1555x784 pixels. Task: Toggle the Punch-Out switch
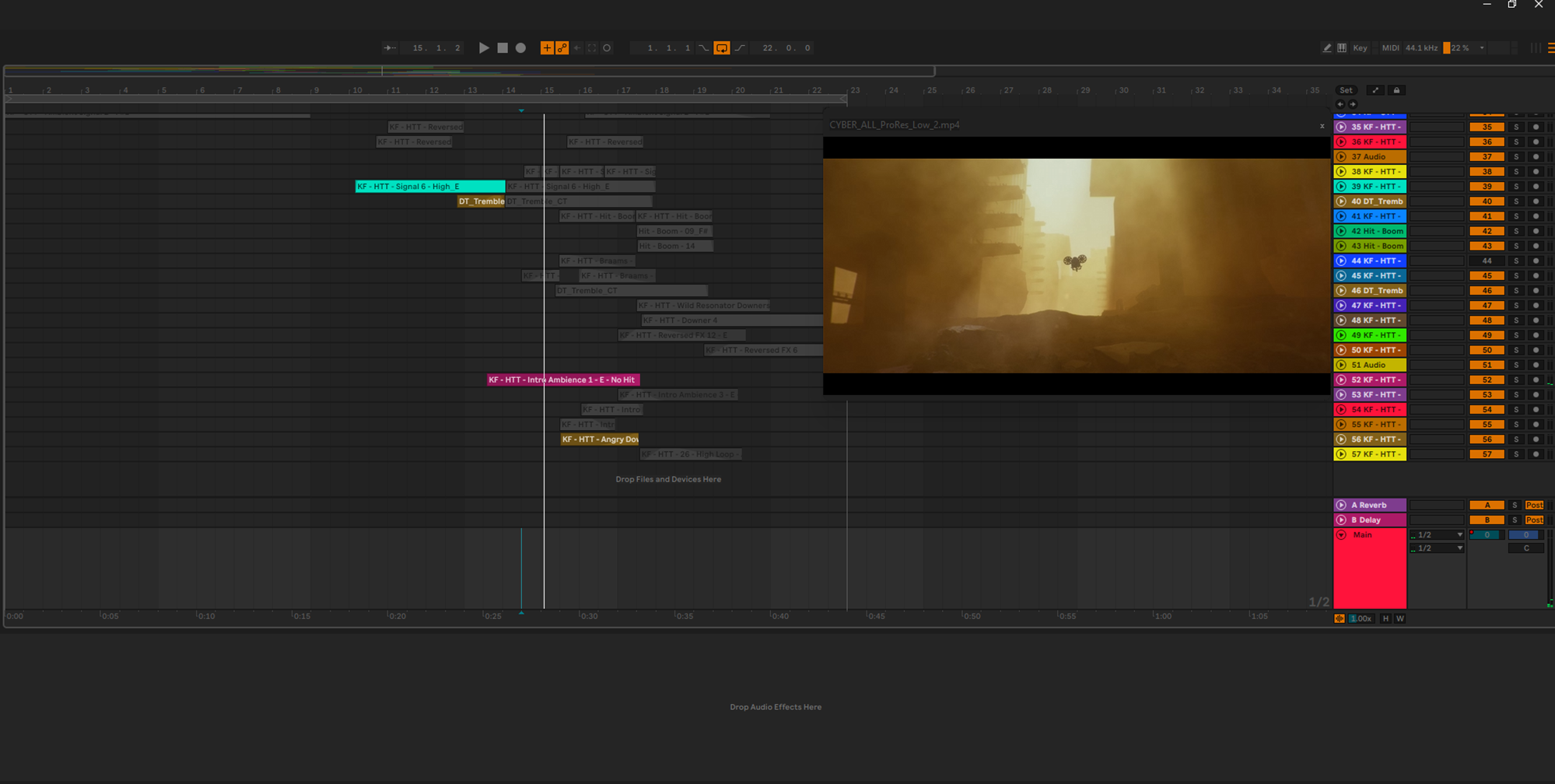tap(741, 48)
